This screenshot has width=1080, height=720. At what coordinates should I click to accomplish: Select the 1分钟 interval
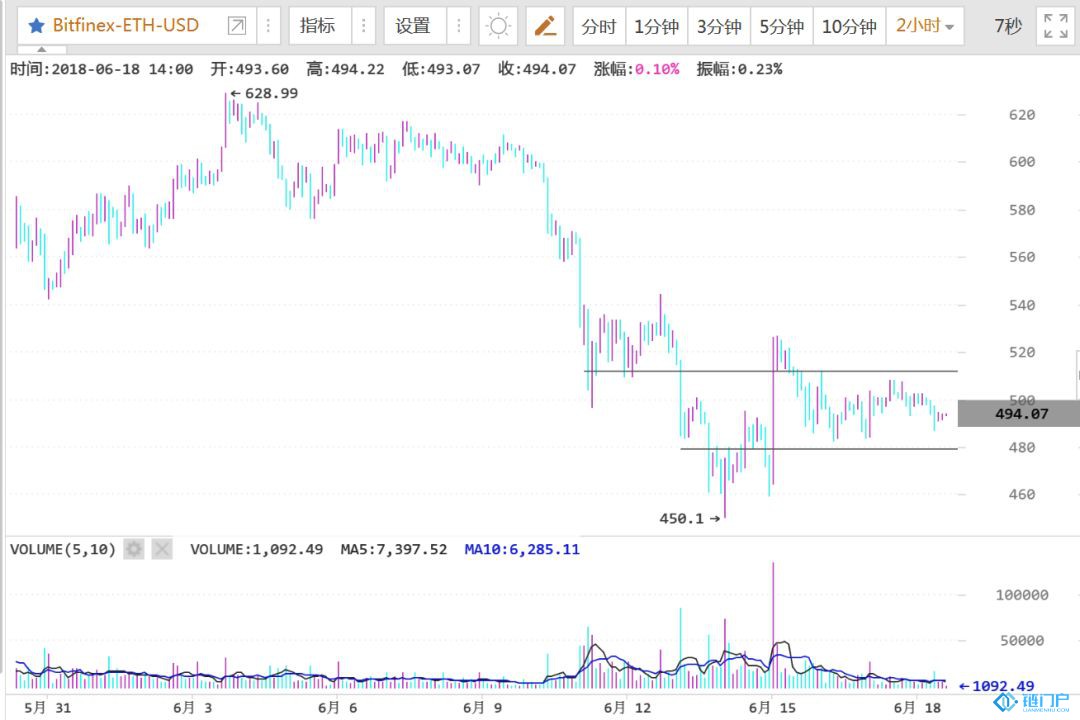(656, 27)
